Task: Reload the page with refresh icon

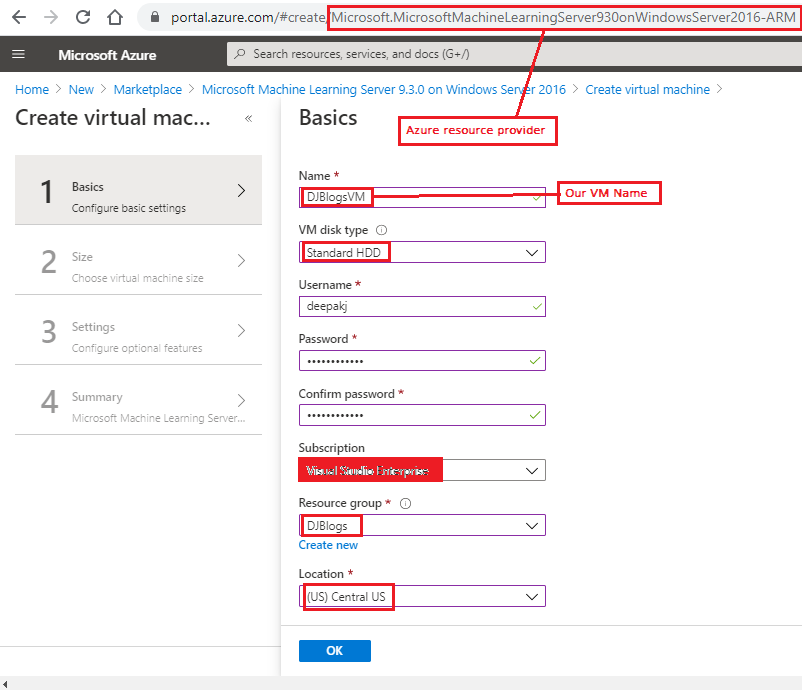Action: (x=83, y=17)
